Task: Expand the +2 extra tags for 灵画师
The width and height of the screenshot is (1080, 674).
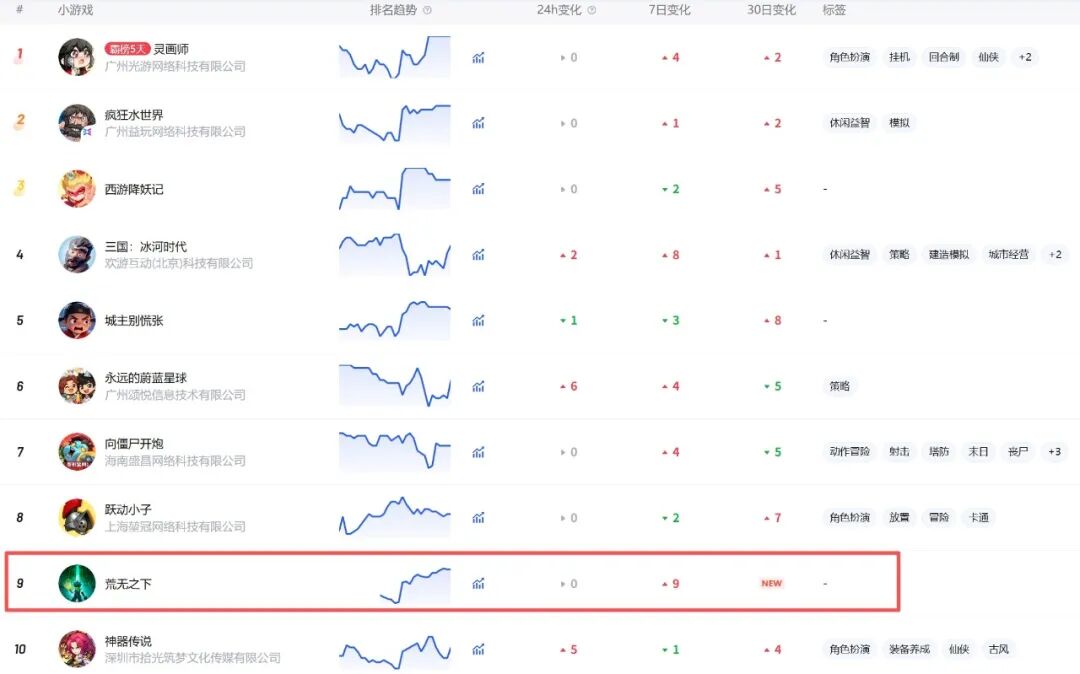Action: [1025, 57]
